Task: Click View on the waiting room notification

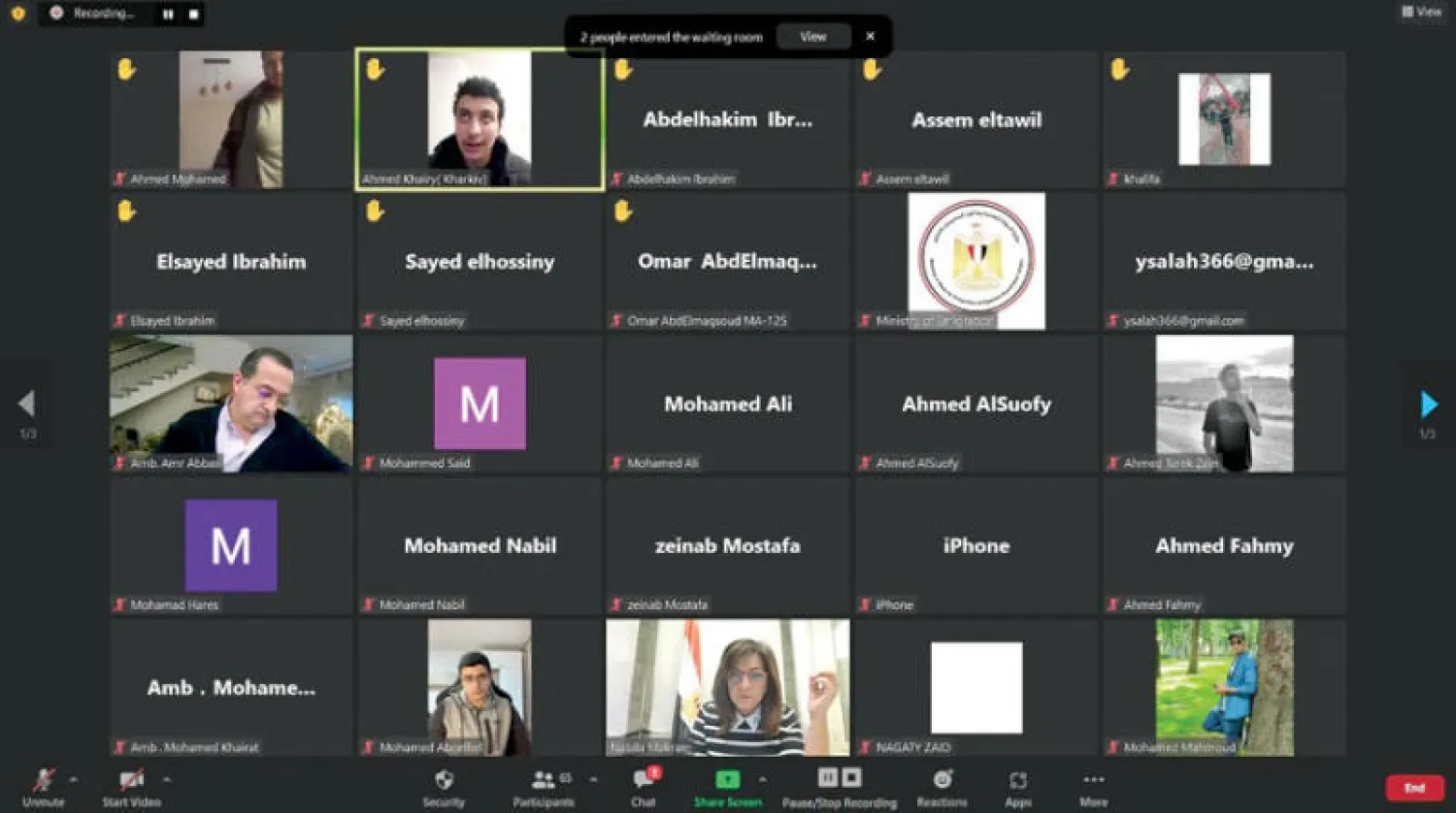Action: tap(812, 36)
